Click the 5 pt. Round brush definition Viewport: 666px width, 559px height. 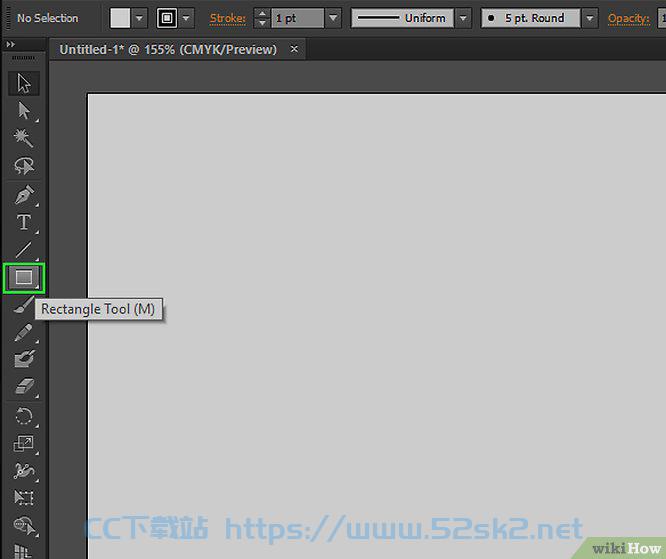[531, 18]
